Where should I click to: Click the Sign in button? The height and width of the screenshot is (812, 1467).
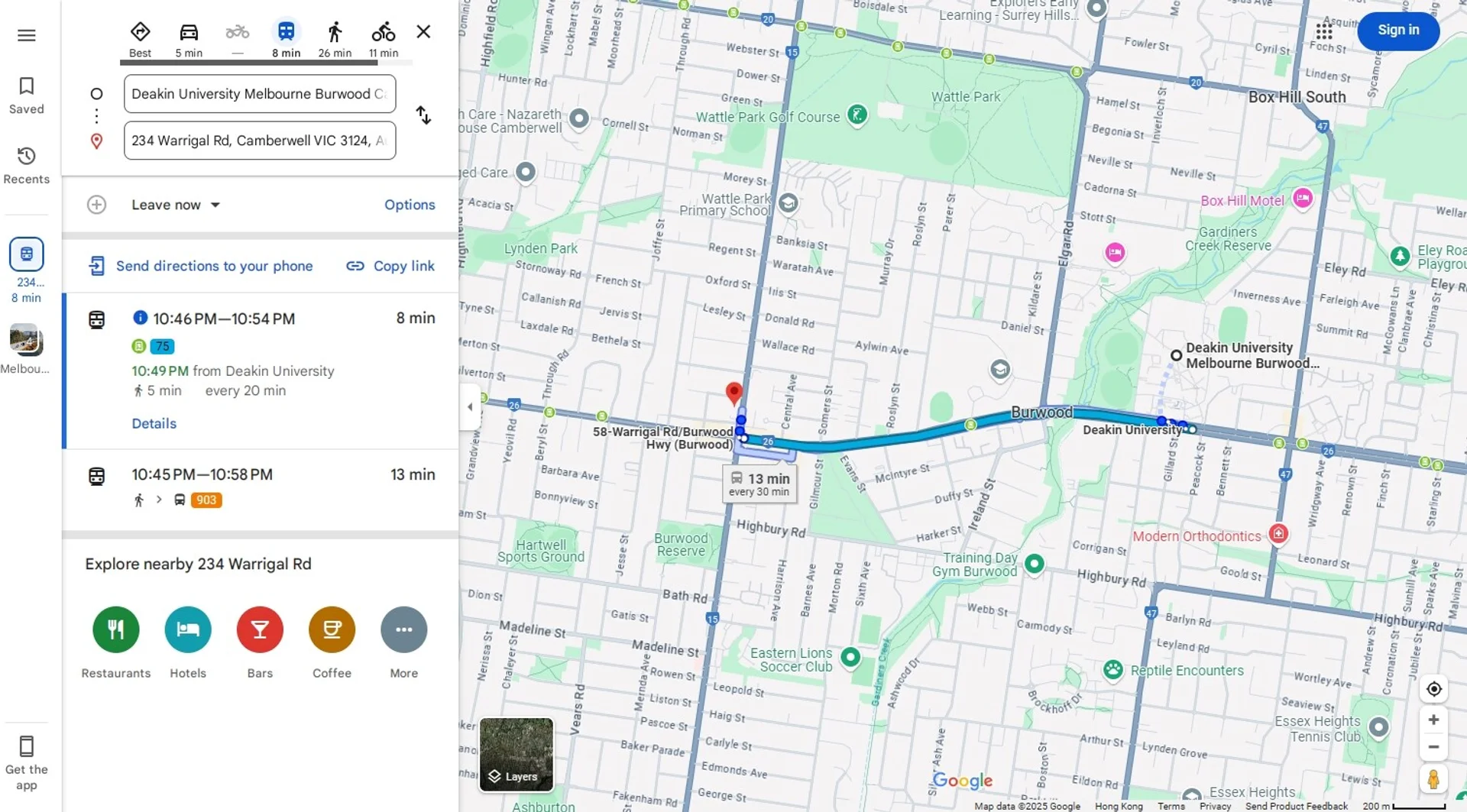pos(1398,31)
